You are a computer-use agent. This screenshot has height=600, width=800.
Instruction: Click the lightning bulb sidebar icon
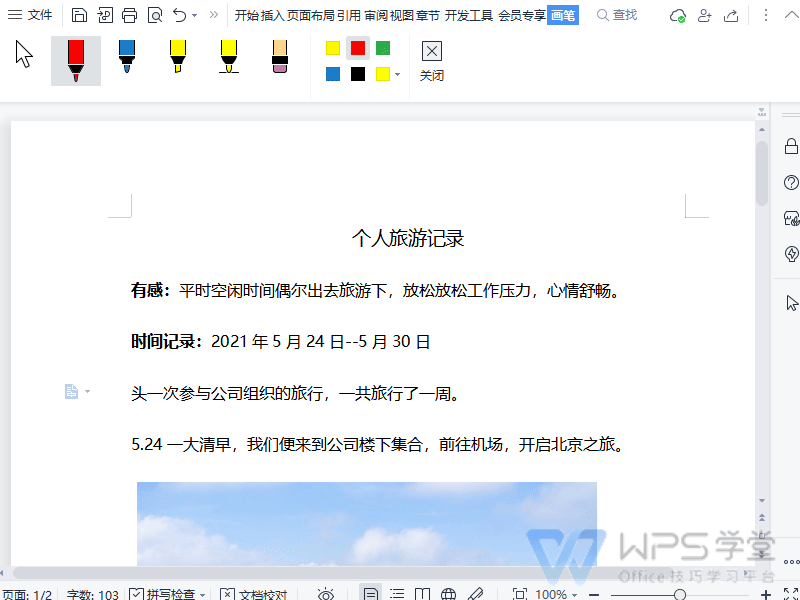pos(791,254)
